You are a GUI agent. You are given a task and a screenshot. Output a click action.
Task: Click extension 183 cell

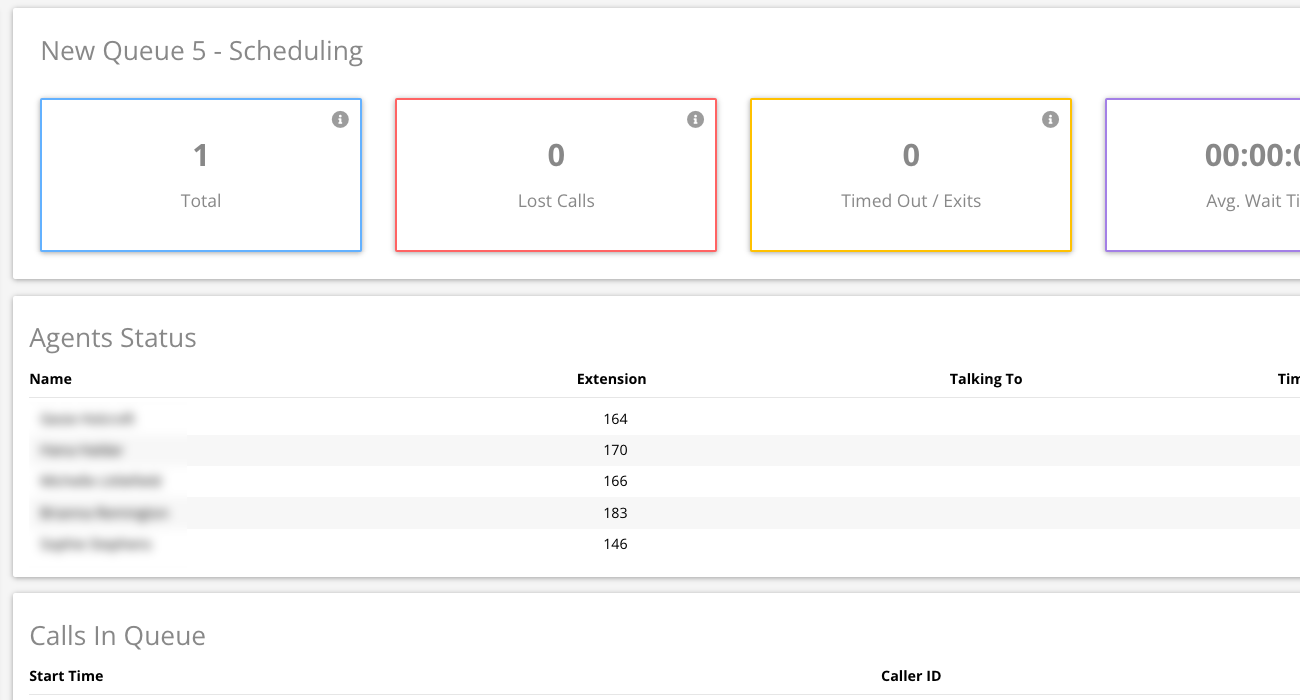(615, 513)
